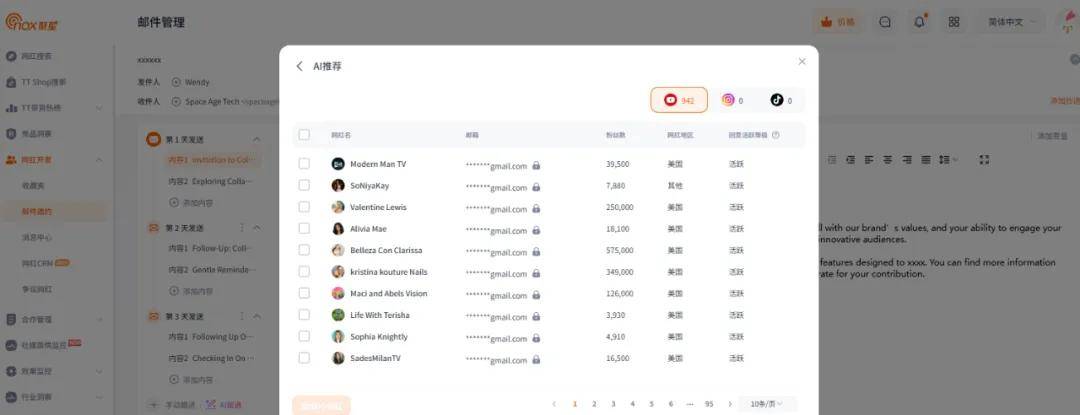Open Modern Man TV avatar
This screenshot has height=415, width=1080.
(338, 164)
